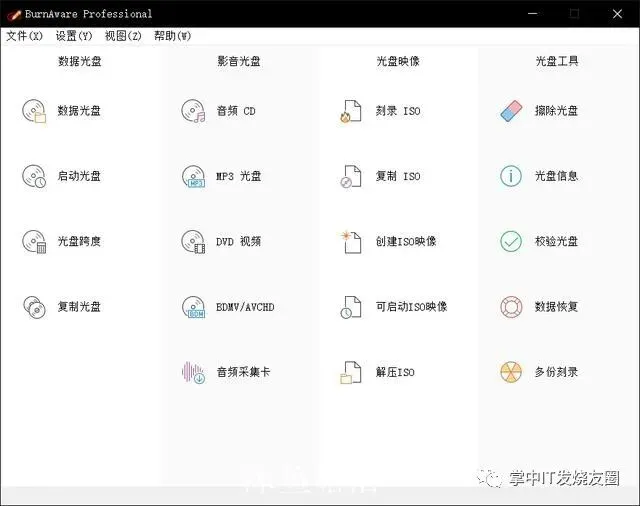Click the 启动光盘 label
This screenshot has width=640, height=506.
click(x=79, y=176)
